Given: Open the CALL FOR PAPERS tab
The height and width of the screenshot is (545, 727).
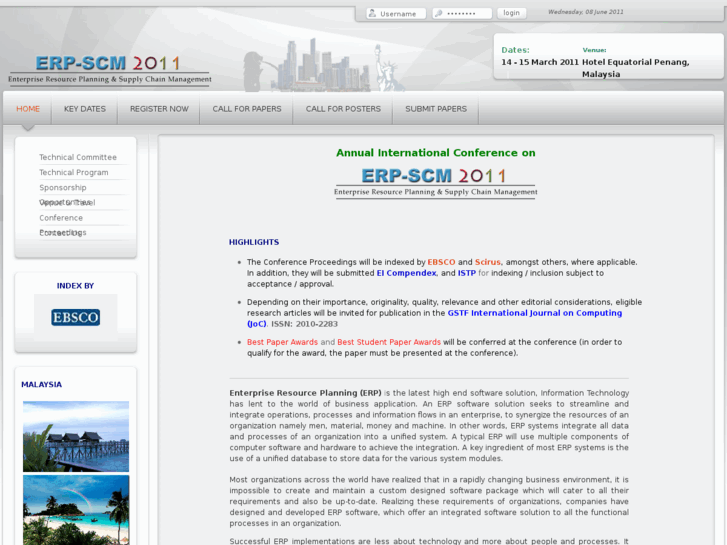Looking at the screenshot, I should pos(247,109).
